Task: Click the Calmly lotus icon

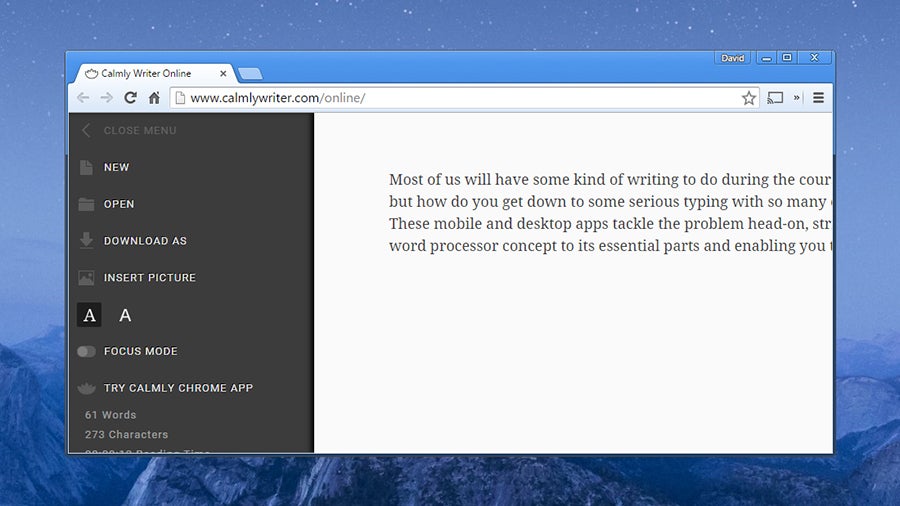Action: (x=86, y=388)
